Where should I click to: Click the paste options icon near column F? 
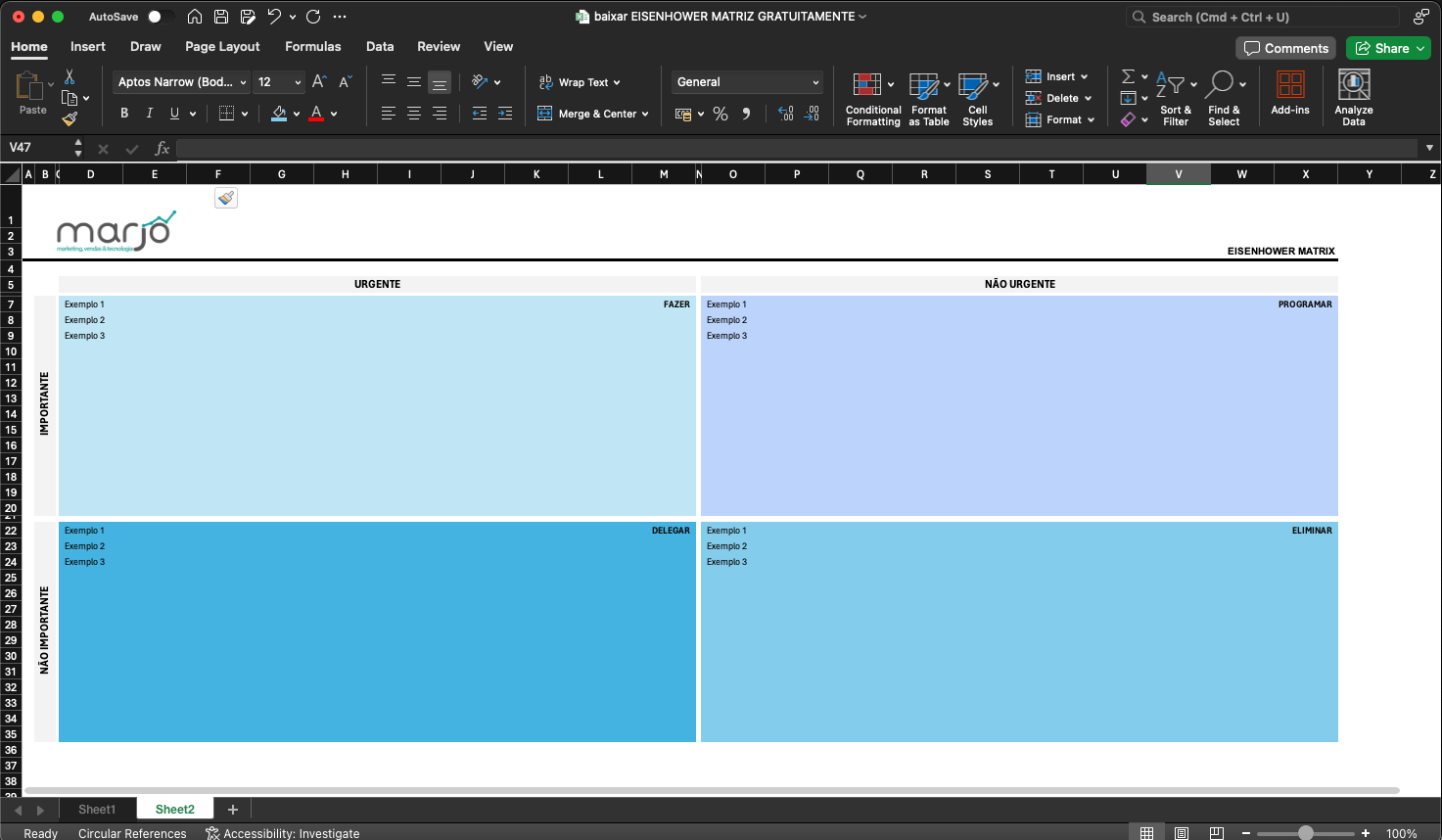226,198
